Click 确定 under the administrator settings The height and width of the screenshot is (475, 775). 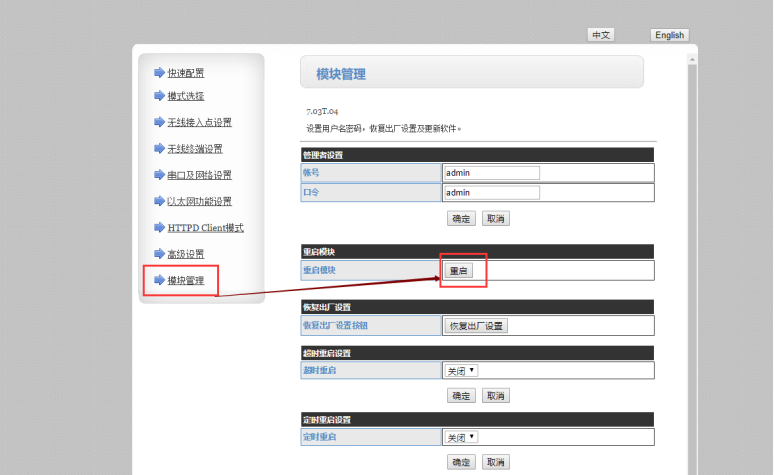pyautogui.click(x=461, y=217)
